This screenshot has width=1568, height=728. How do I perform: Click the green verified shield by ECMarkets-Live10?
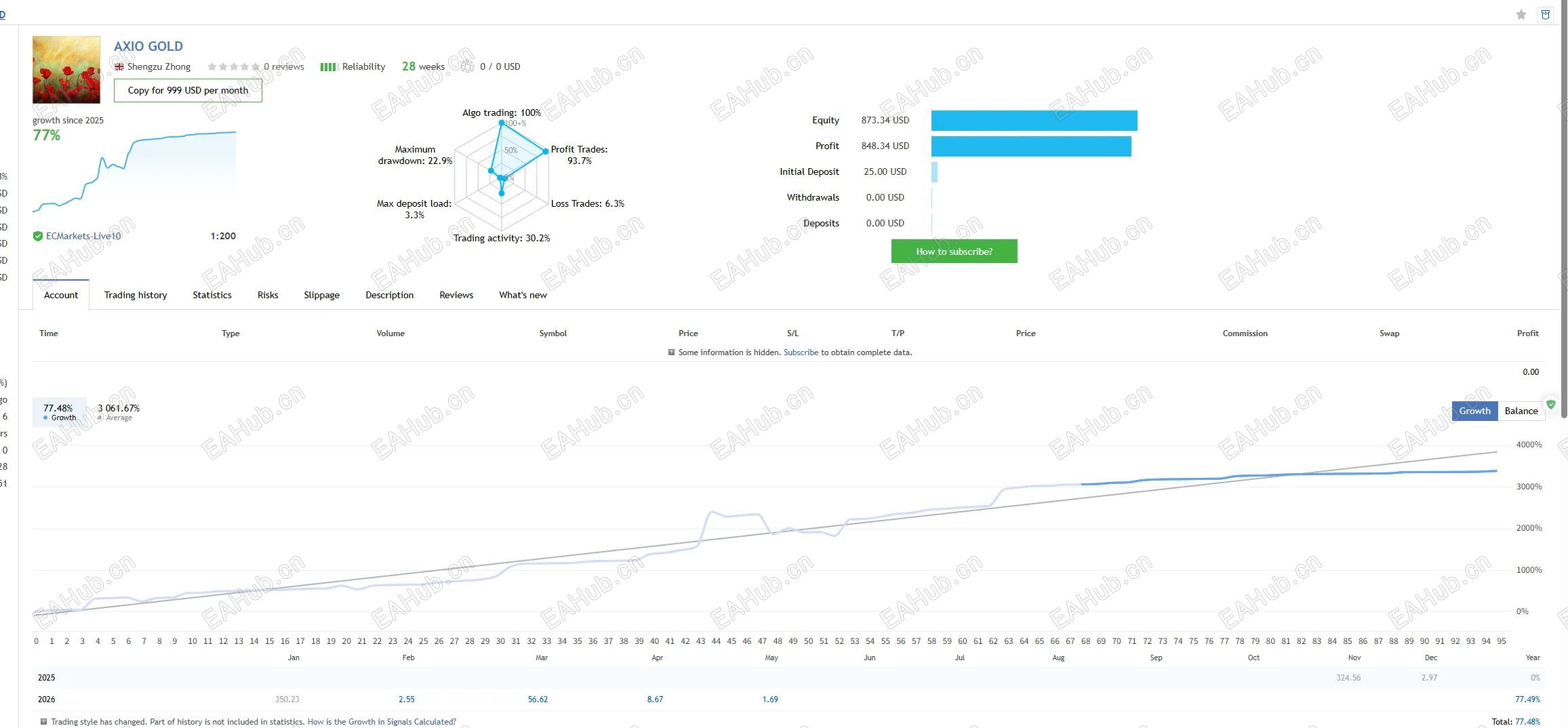(x=38, y=236)
